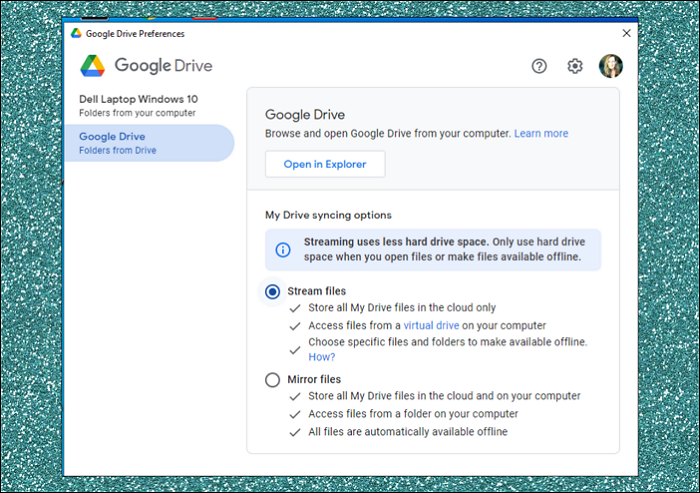The height and width of the screenshot is (493, 700).
Task: Click the account profile picture
Action: tap(610, 66)
